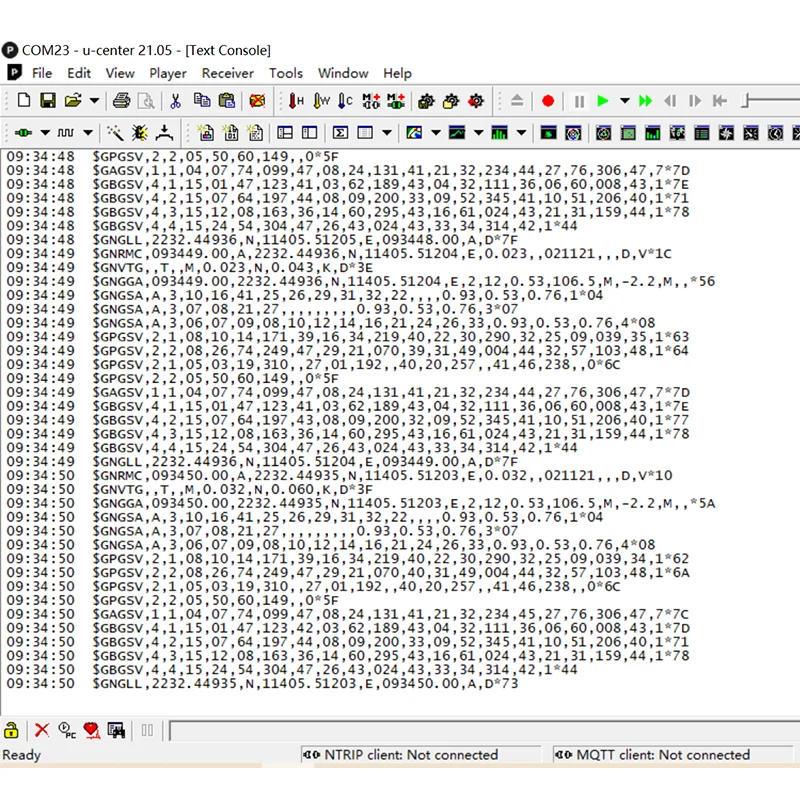Click the autobauding magic wand icon
This screenshot has height=800, width=800.
tap(115, 132)
